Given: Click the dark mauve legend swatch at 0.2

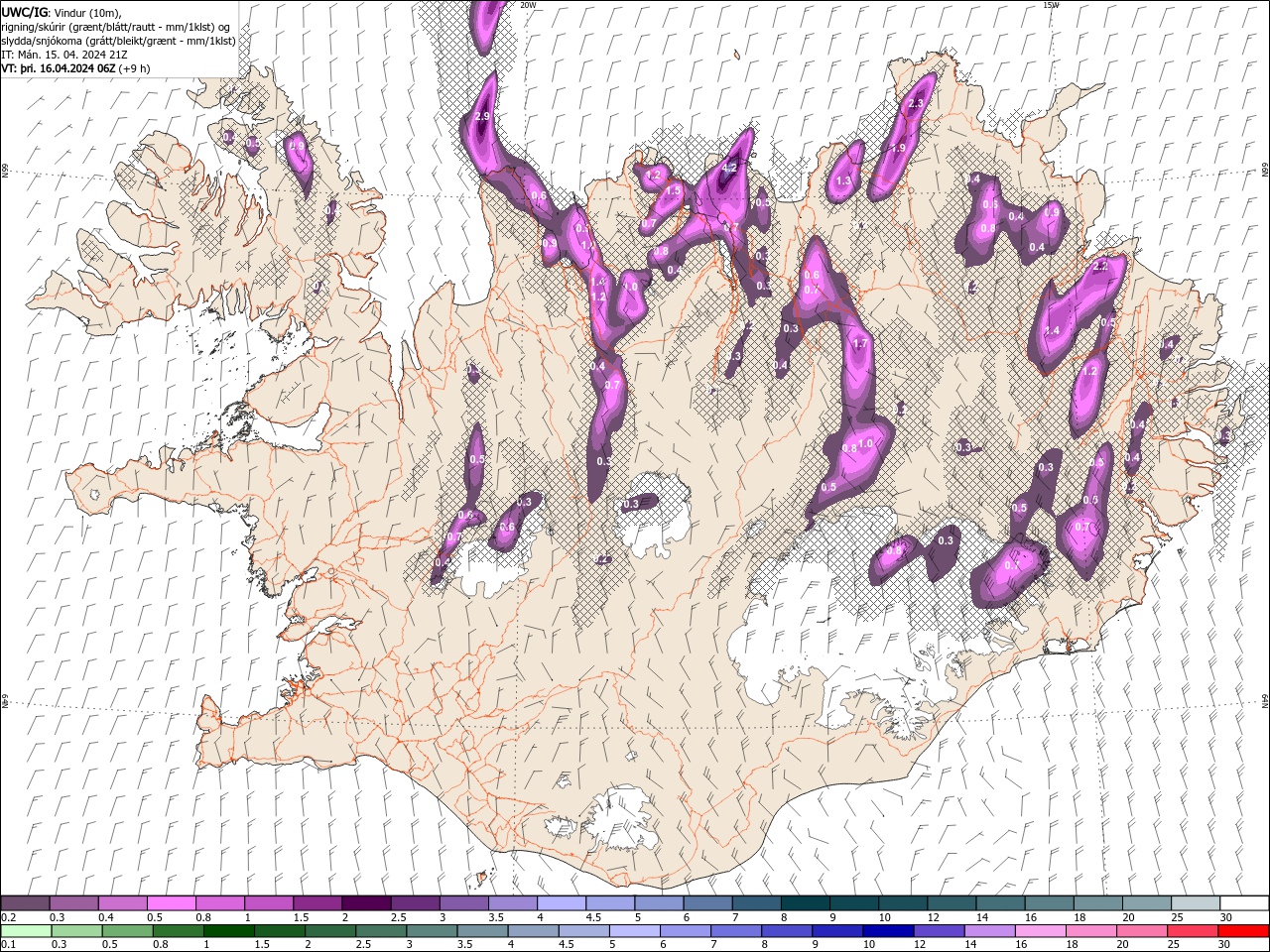Looking at the screenshot, I should pos(25,903).
